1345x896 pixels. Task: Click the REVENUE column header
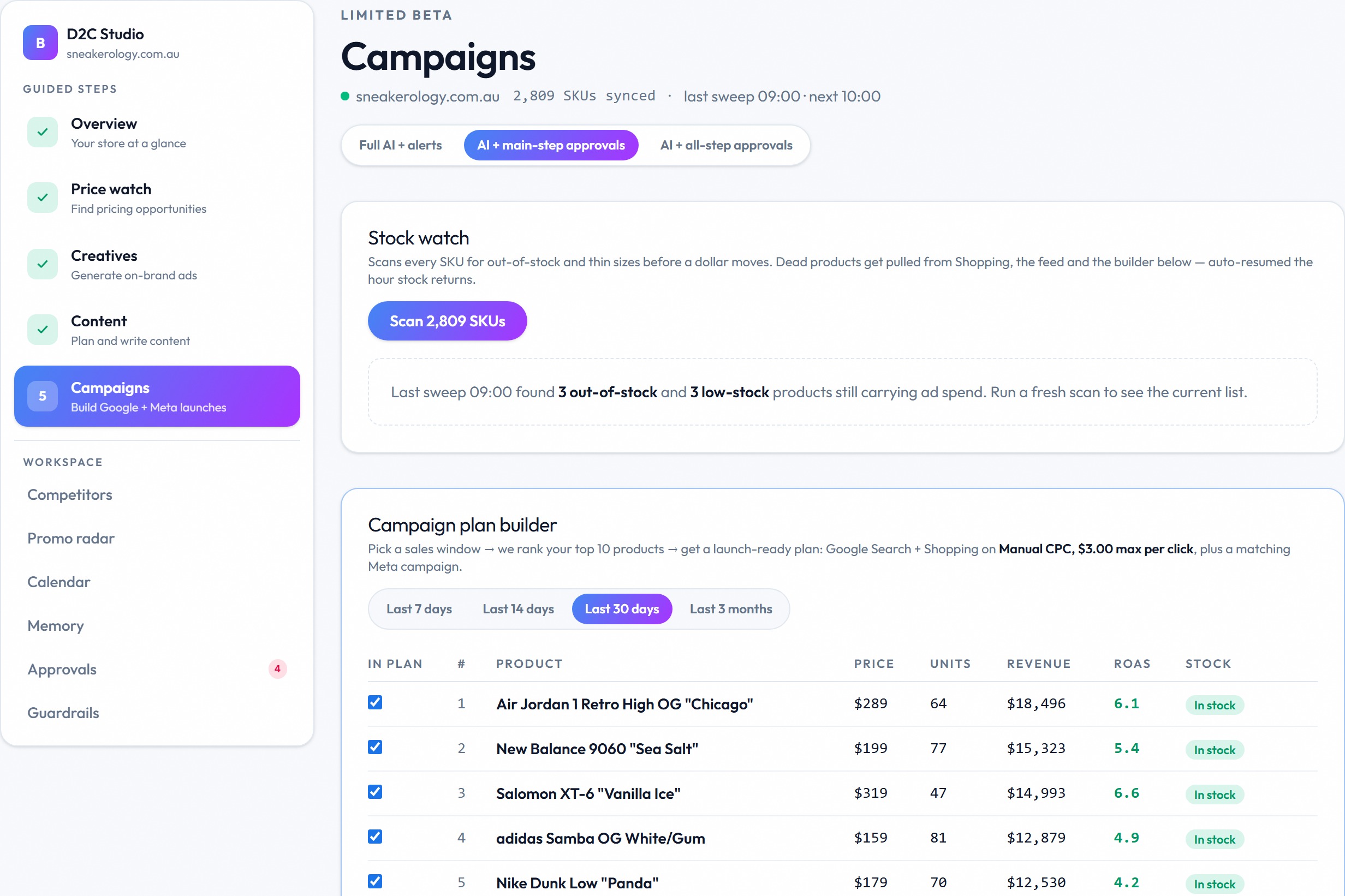pyautogui.click(x=1039, y=664)
